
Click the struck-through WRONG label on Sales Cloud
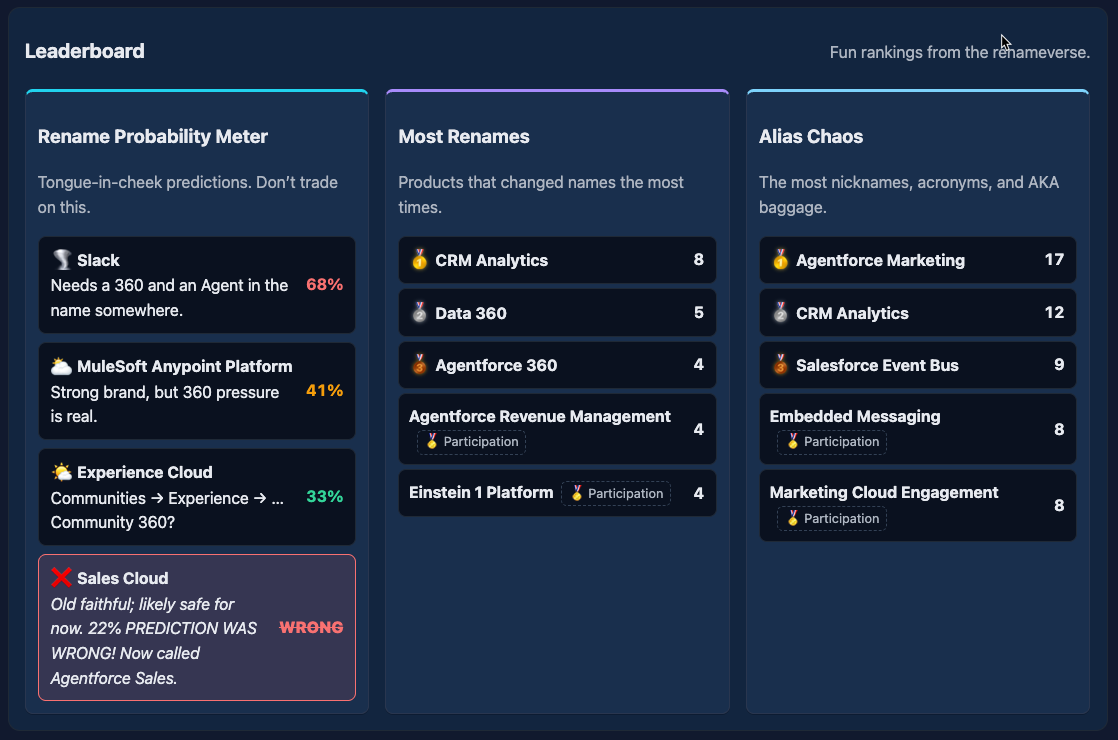(x=311, y=627)
